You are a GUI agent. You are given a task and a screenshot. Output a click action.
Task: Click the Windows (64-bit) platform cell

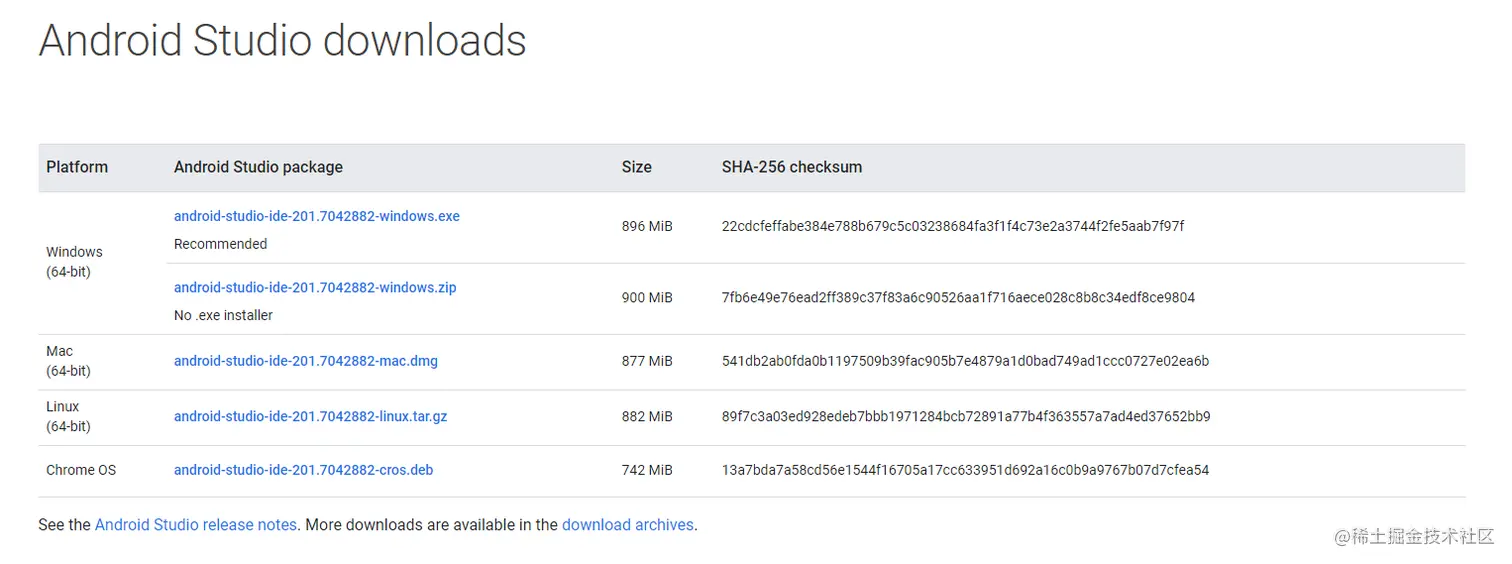click(x=74, y=262)
